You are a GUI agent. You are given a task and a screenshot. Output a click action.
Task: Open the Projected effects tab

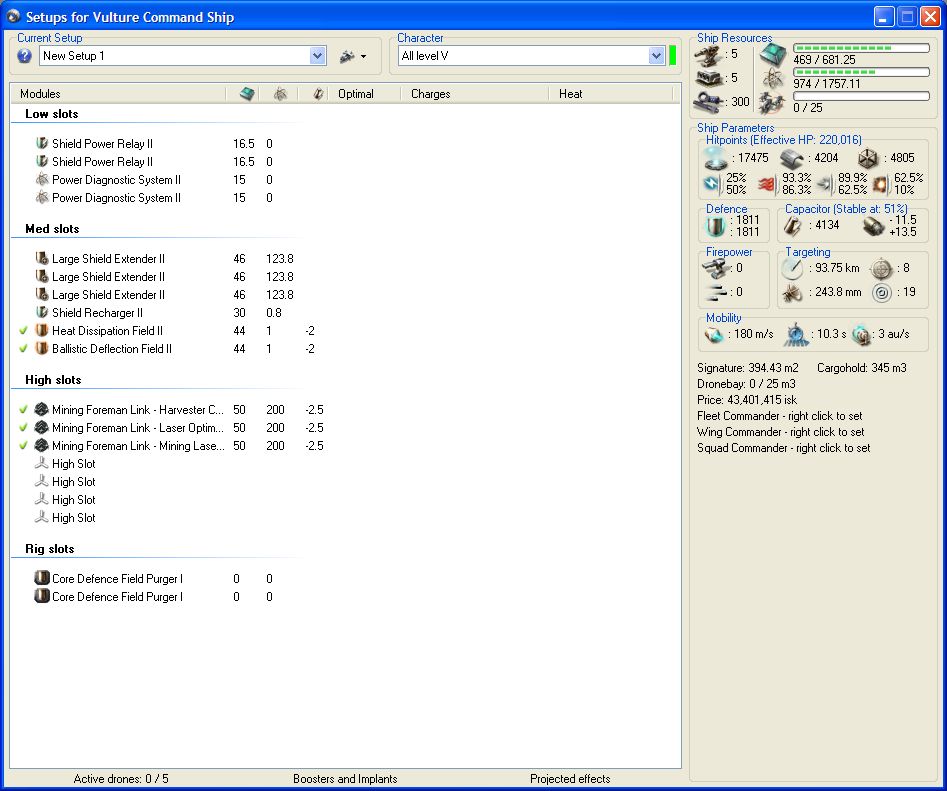[x=570, y=779]
